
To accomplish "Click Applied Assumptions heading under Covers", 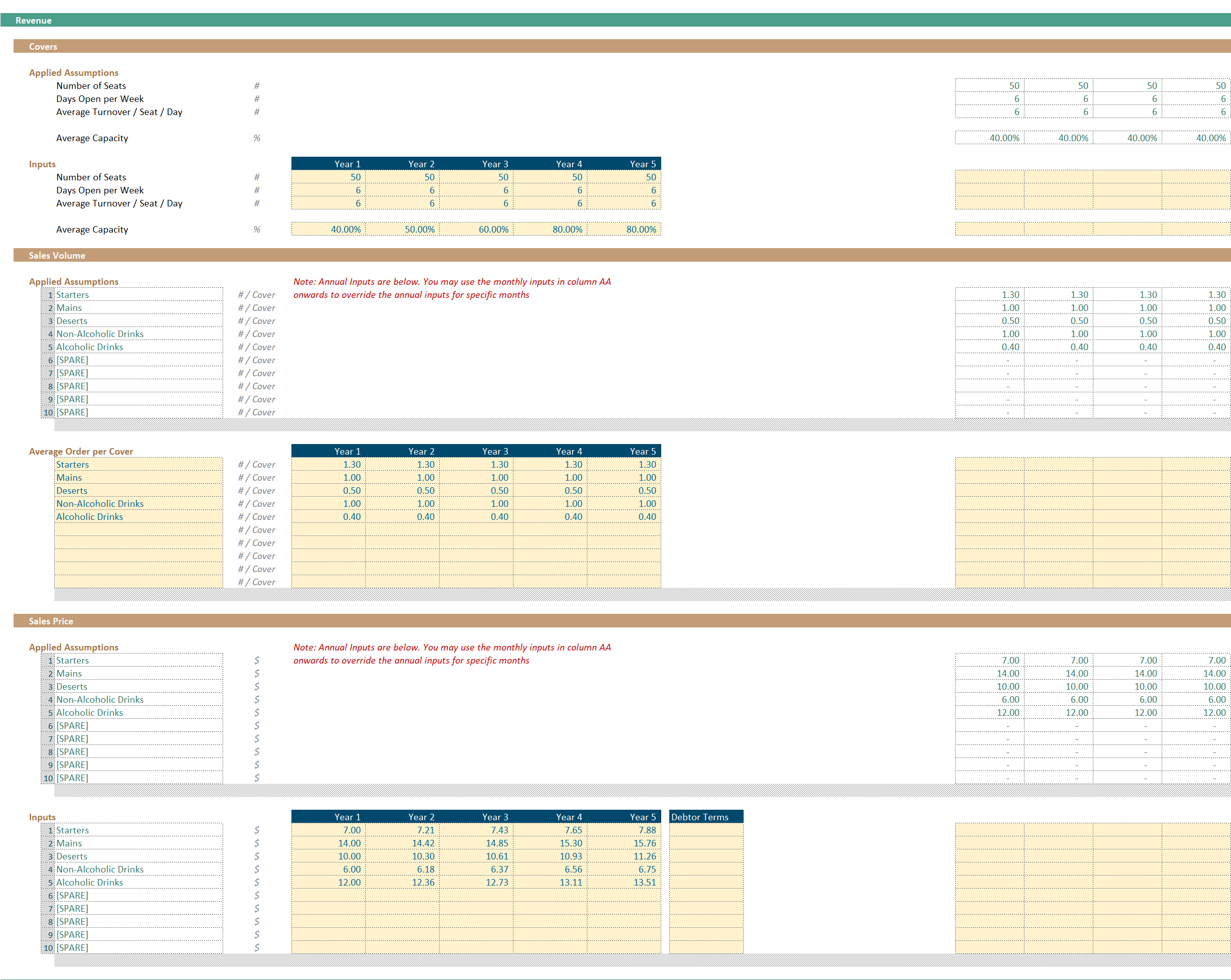I will pos(74,72).
